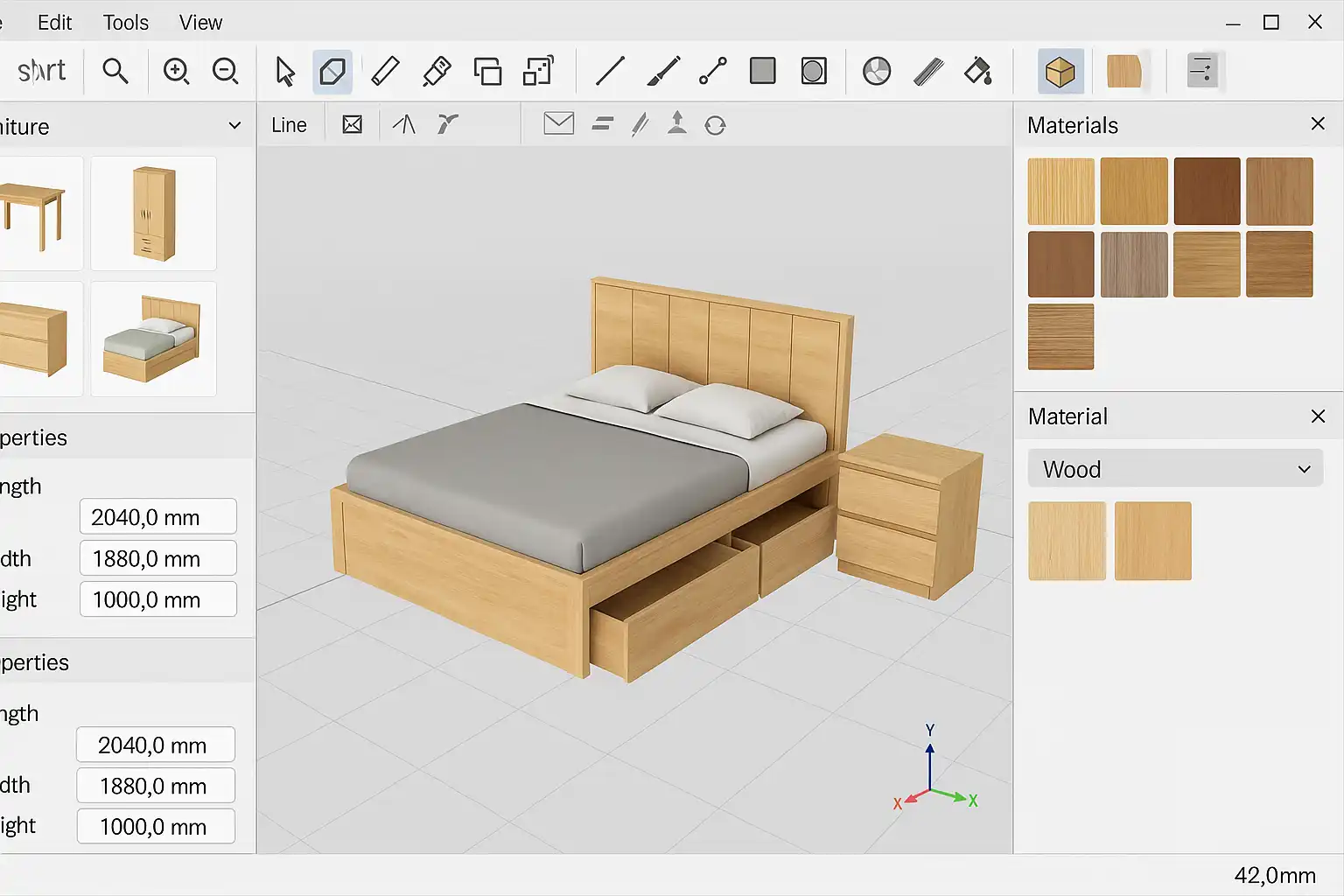The image size is (1344, 896).
Task: Select the arrow pointer tool
Action: 284,71
